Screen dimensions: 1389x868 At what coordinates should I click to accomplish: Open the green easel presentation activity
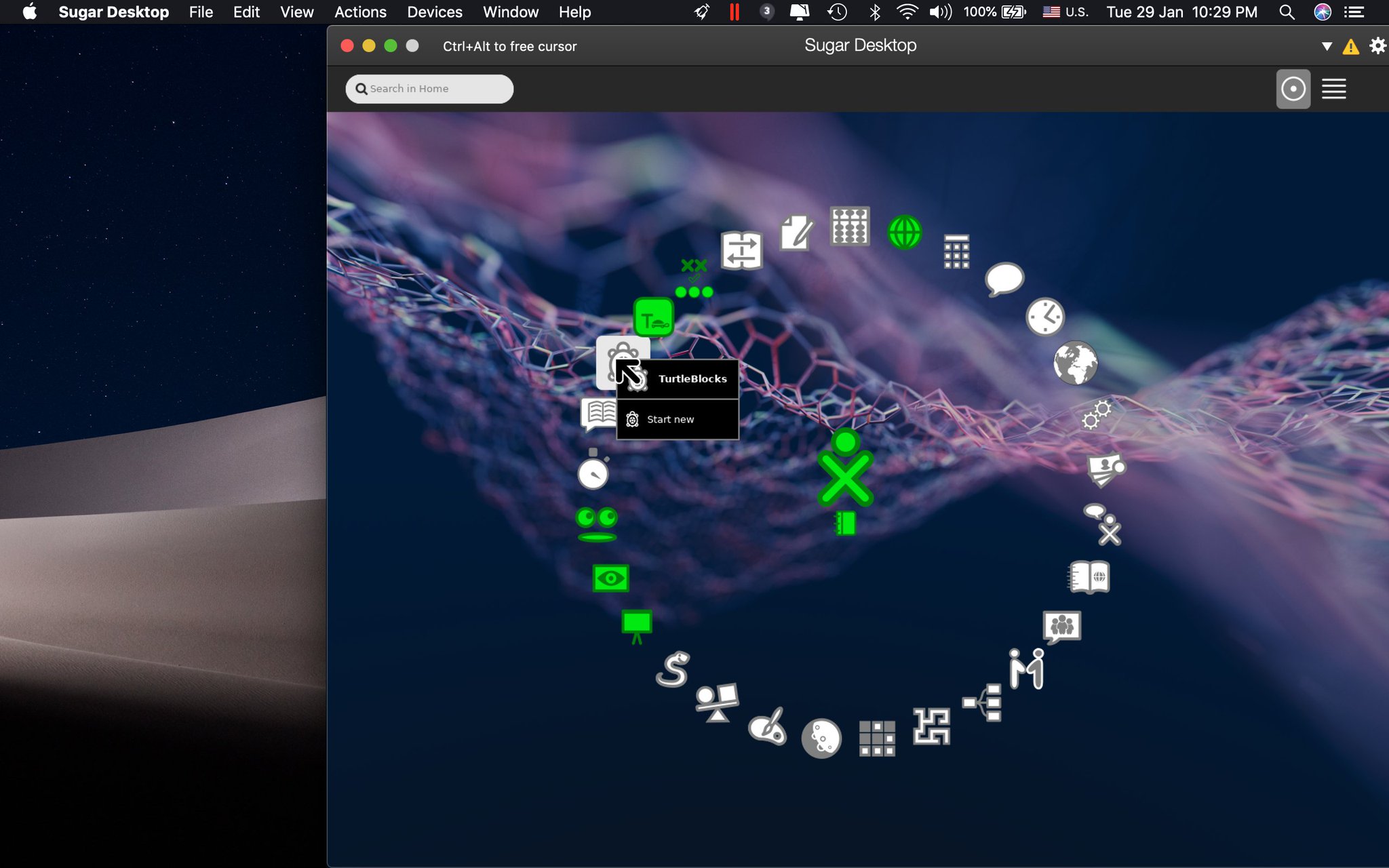[x=637, y=627]
